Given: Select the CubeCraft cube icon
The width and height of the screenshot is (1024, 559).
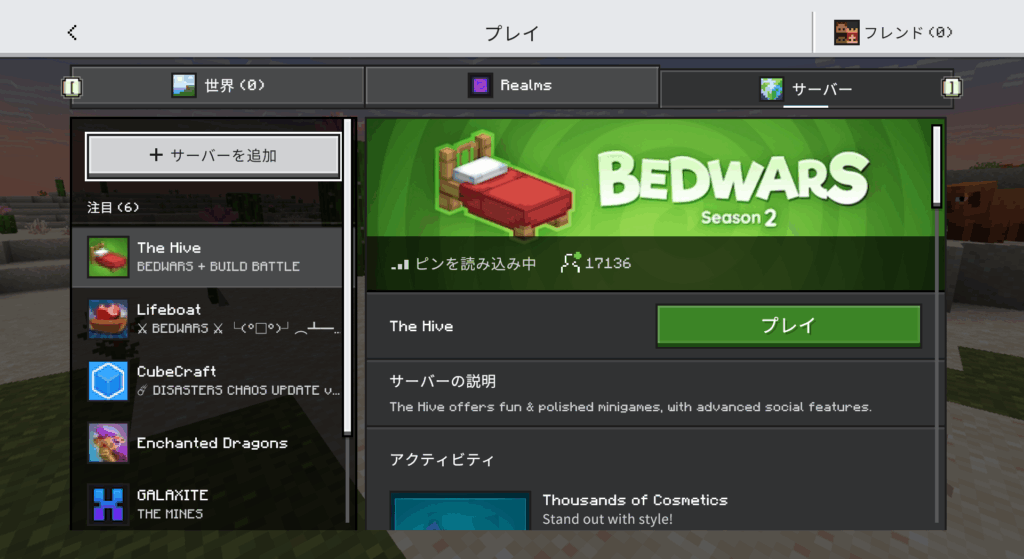Looking at the screenshot, I should click(x=108, y=381).
